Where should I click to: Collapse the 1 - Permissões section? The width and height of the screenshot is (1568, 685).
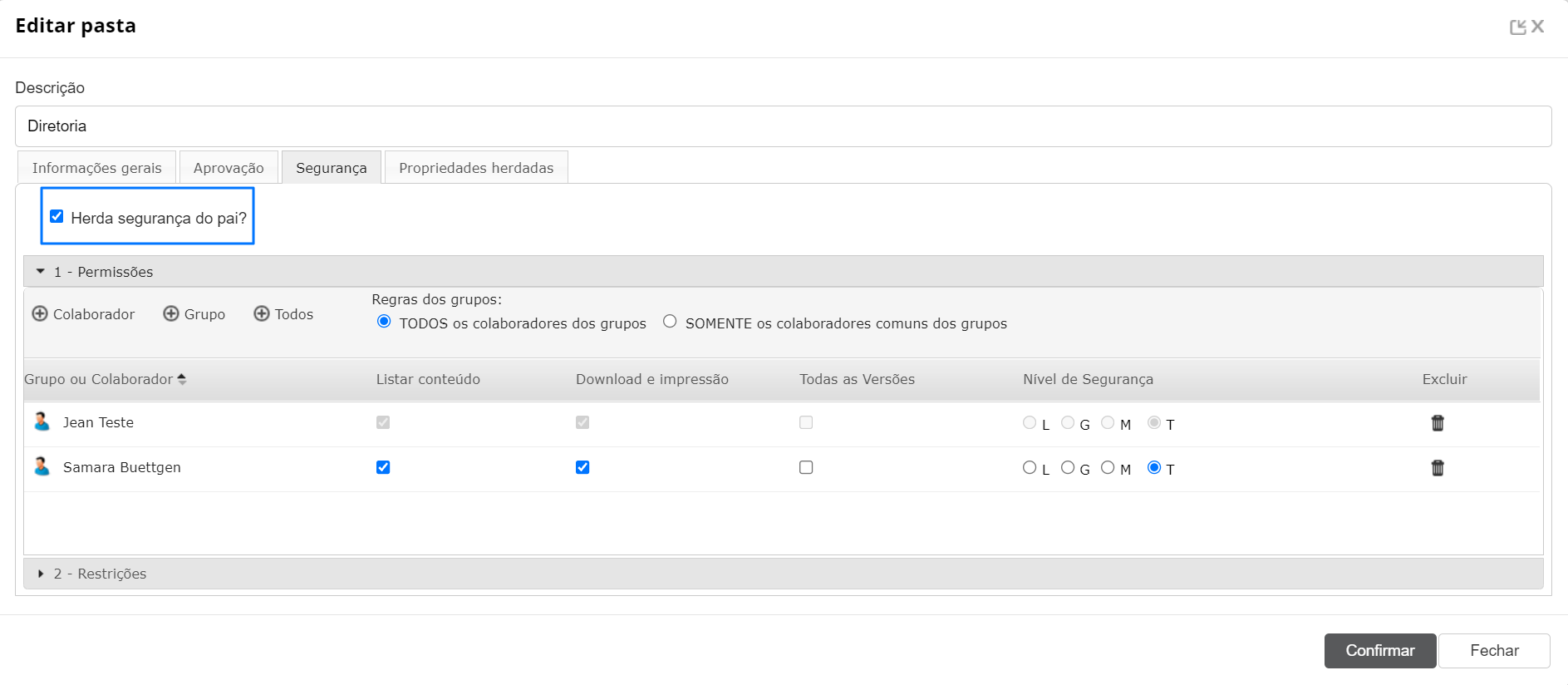783,271
